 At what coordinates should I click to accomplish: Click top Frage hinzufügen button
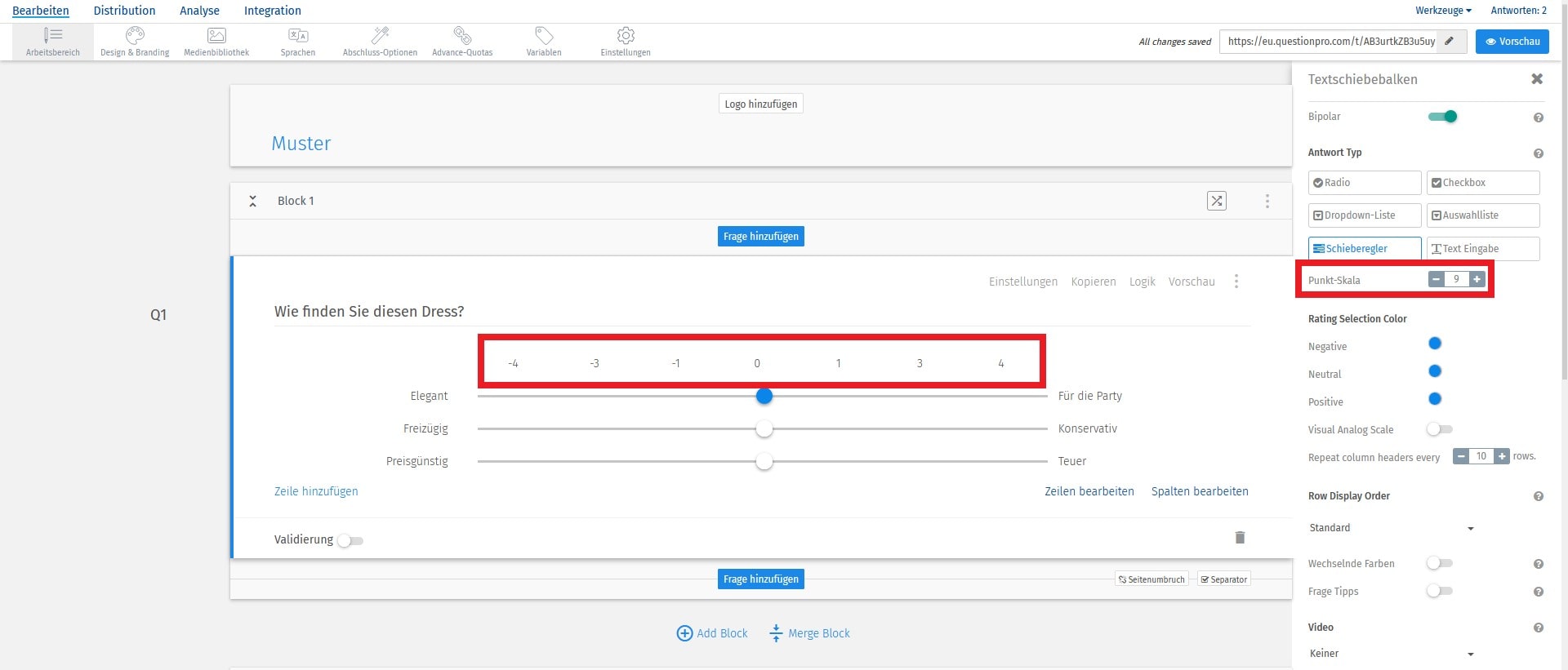(761, 236)
